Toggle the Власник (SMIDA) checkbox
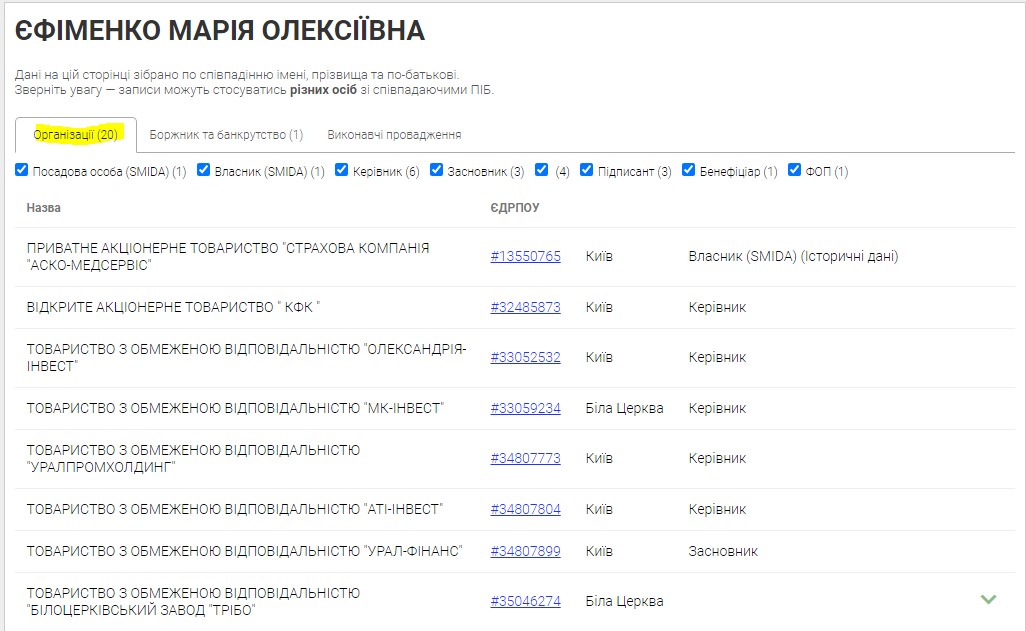This screenshot has width=1026, height=631. [204, 170]
